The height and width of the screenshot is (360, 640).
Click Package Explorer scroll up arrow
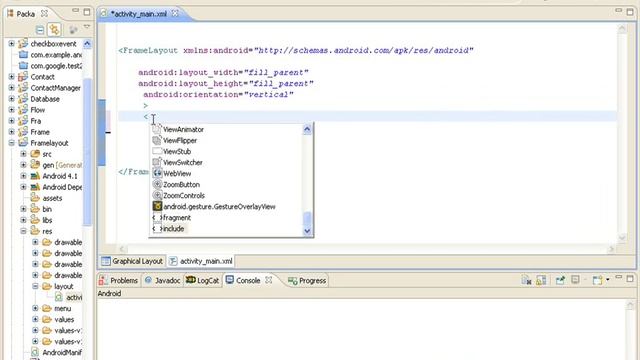[87, 43]
